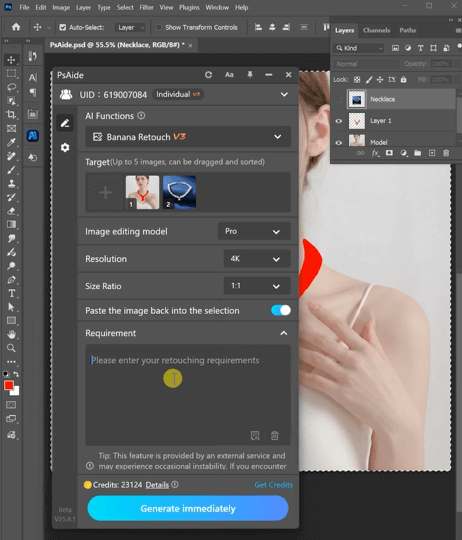The height and width of the screenshot is (540, 462).
Task: Open Auto-Select Layer dropdown
Action: (x=130, y=27)
